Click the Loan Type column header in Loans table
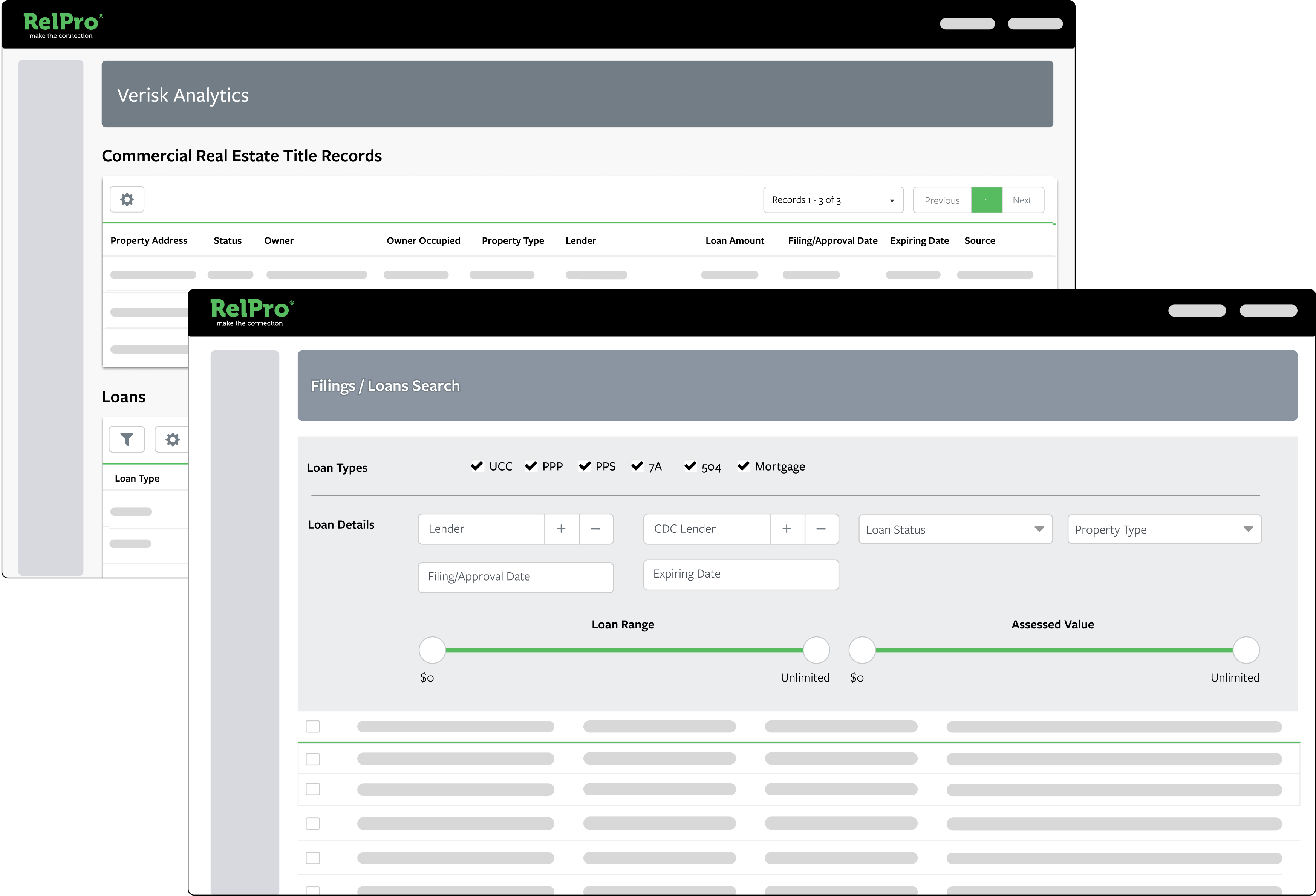This screenshot has height=896, width=1316. 137,478
